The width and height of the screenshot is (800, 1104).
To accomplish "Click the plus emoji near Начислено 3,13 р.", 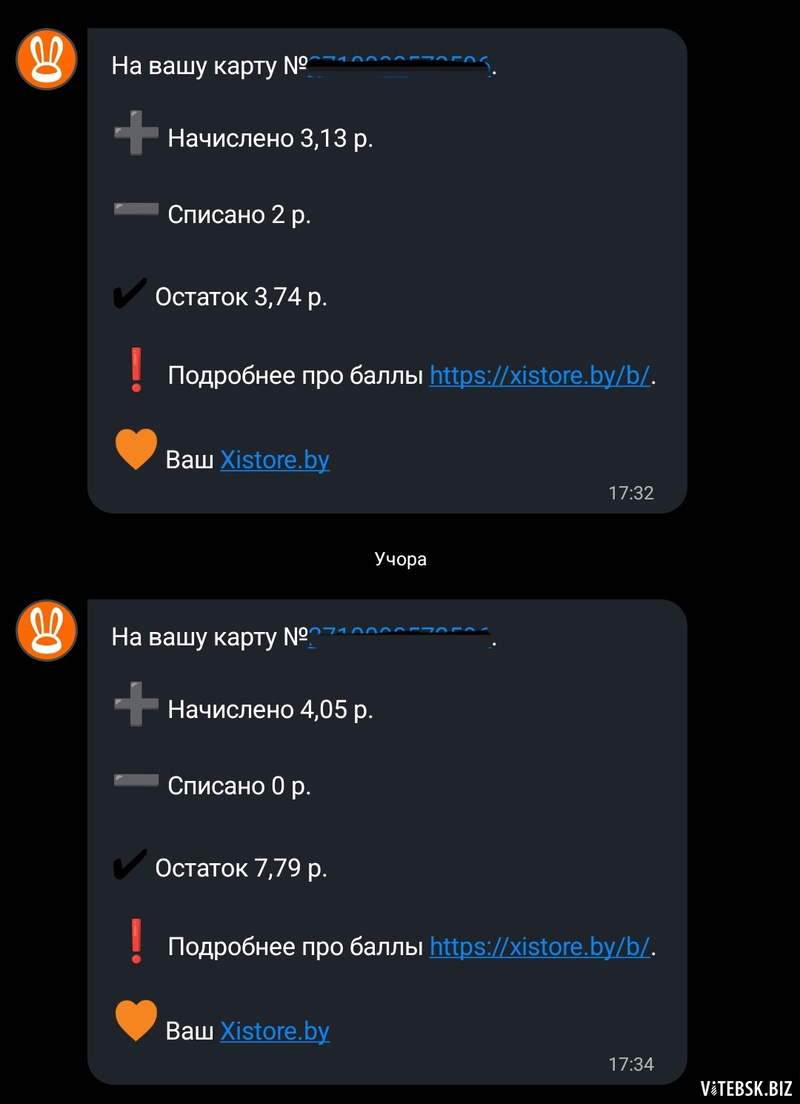I will [x=136, y=132].
